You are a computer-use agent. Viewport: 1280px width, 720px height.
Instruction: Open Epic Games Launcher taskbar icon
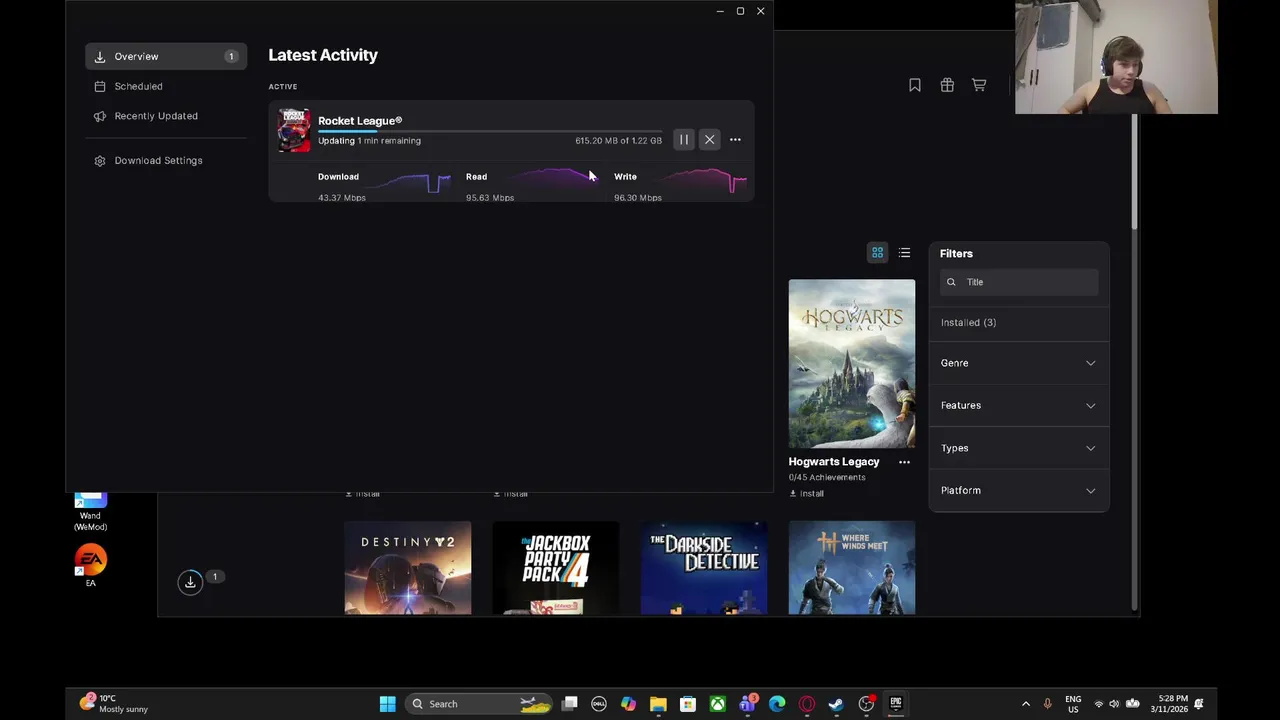[896, 704]
